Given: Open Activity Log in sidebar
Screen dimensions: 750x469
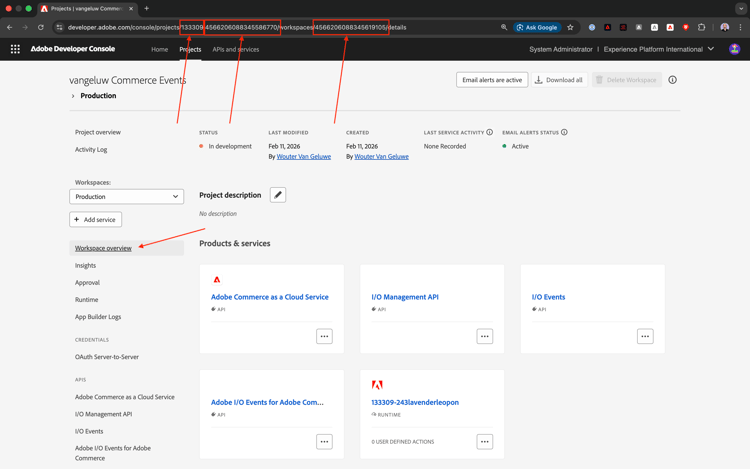Looking at the screenshot, I should click(91, 149).
